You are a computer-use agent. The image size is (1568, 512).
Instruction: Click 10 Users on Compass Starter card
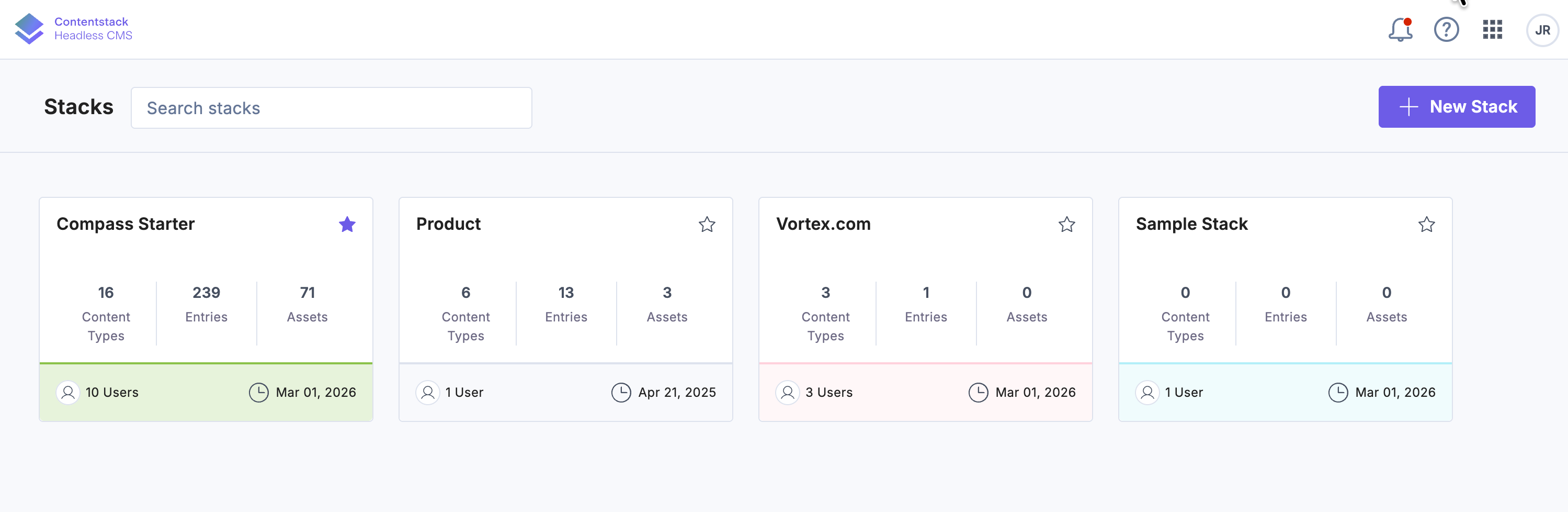point(111,393)
